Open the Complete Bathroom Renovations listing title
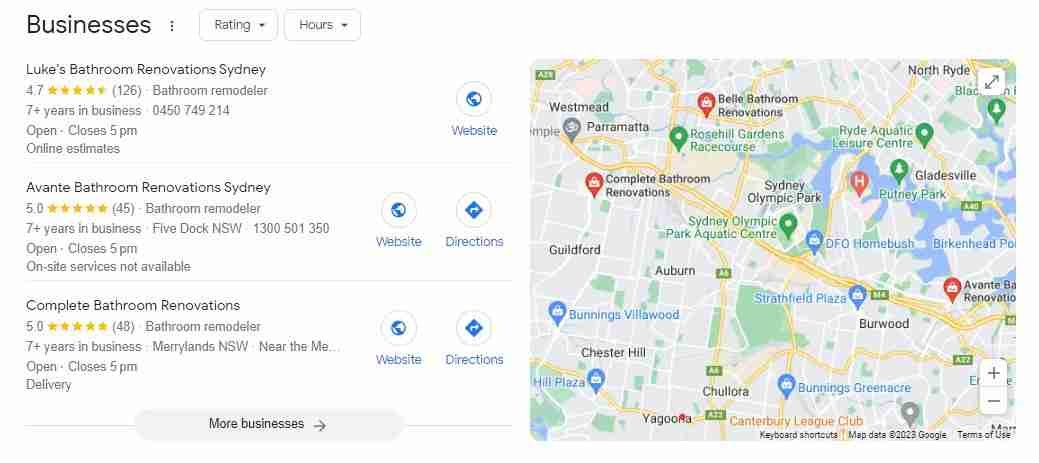Viewport: 1039px width, 463px height. tap(133, 305)
